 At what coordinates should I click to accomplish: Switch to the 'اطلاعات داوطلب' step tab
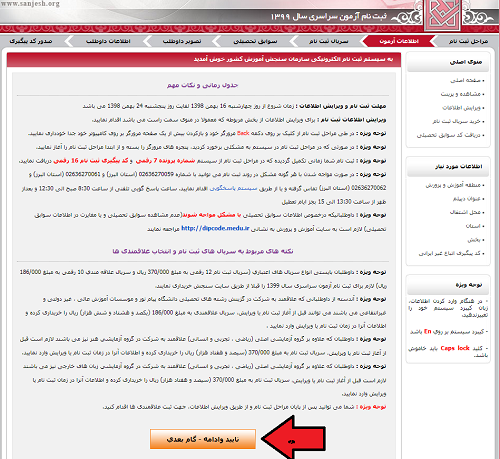[x=108, y=41]
